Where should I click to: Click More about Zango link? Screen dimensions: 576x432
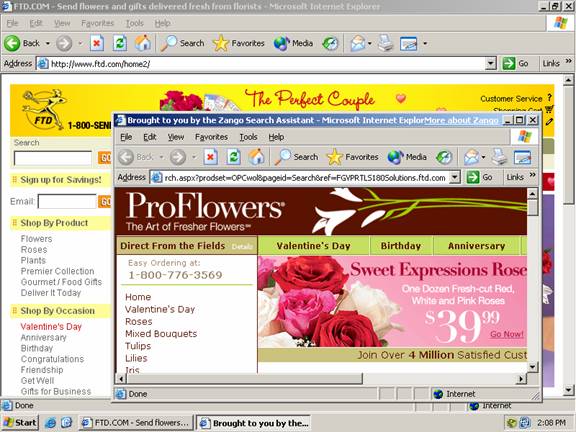(461, 120)
